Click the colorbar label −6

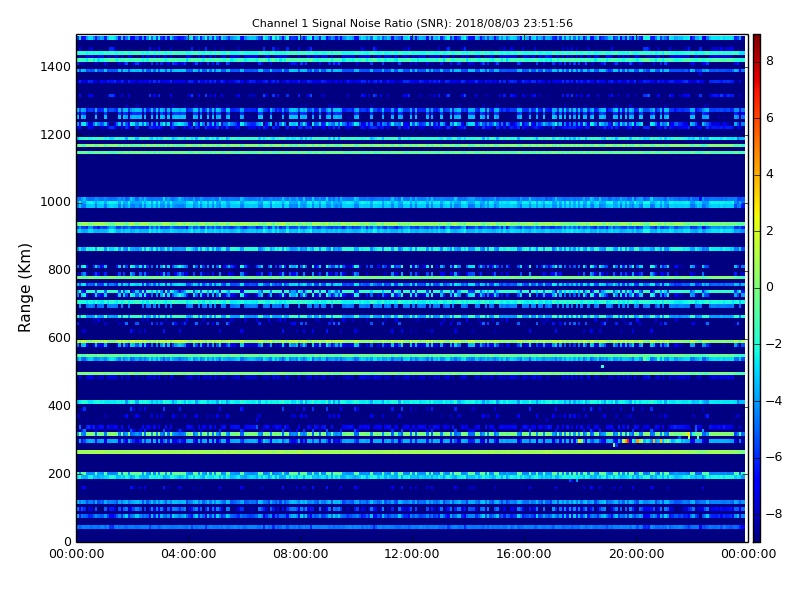click(x=774, y=457)
